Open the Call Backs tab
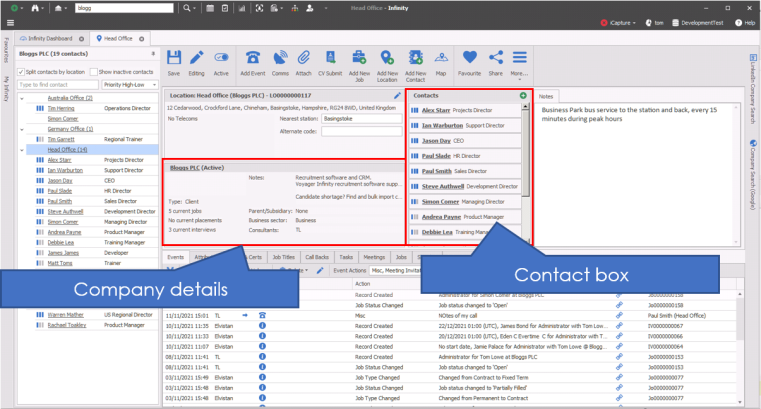Viewport: 761px width, 409px height. (319, 256)
